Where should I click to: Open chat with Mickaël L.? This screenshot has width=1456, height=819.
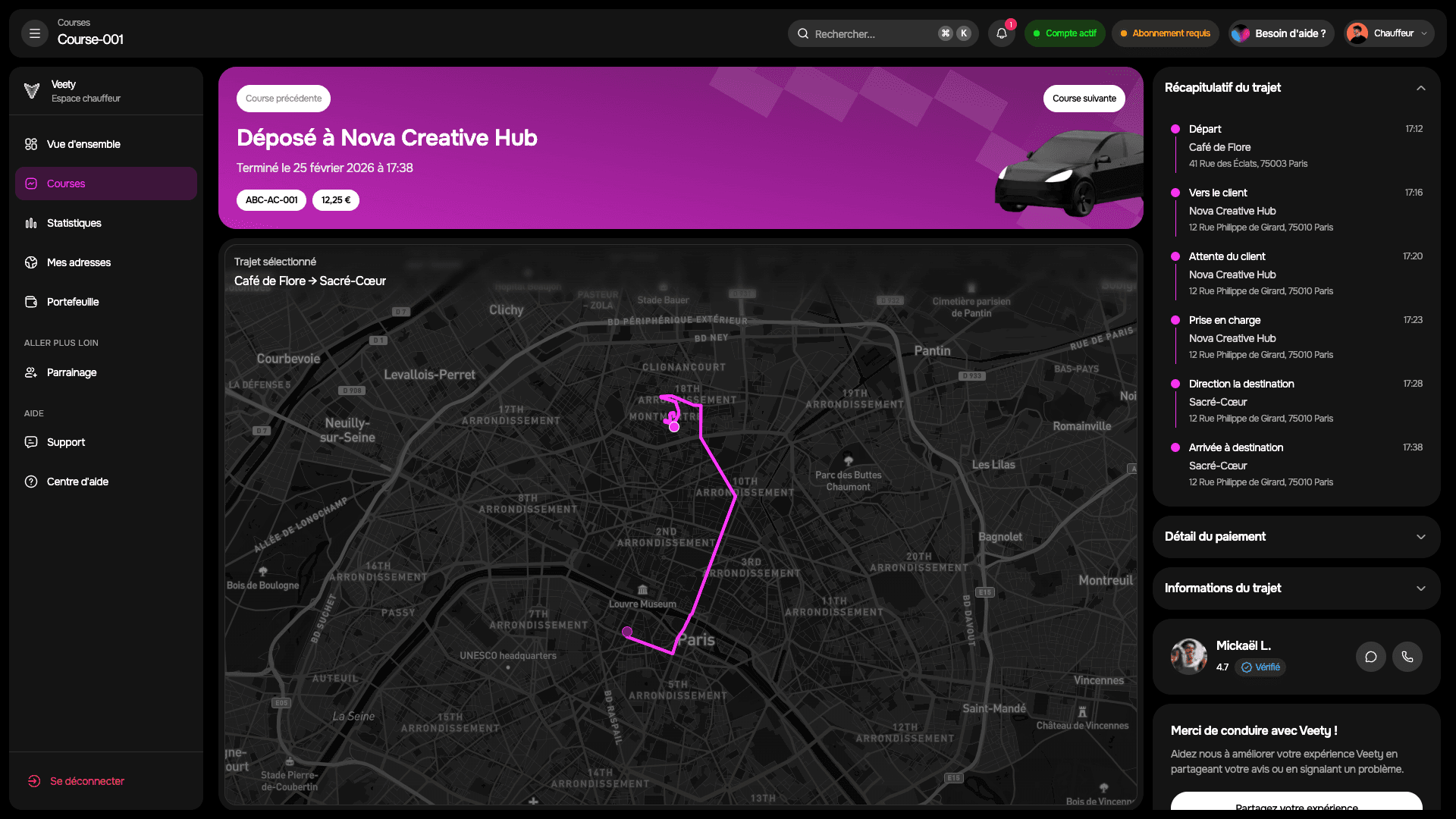point(1370,657)
